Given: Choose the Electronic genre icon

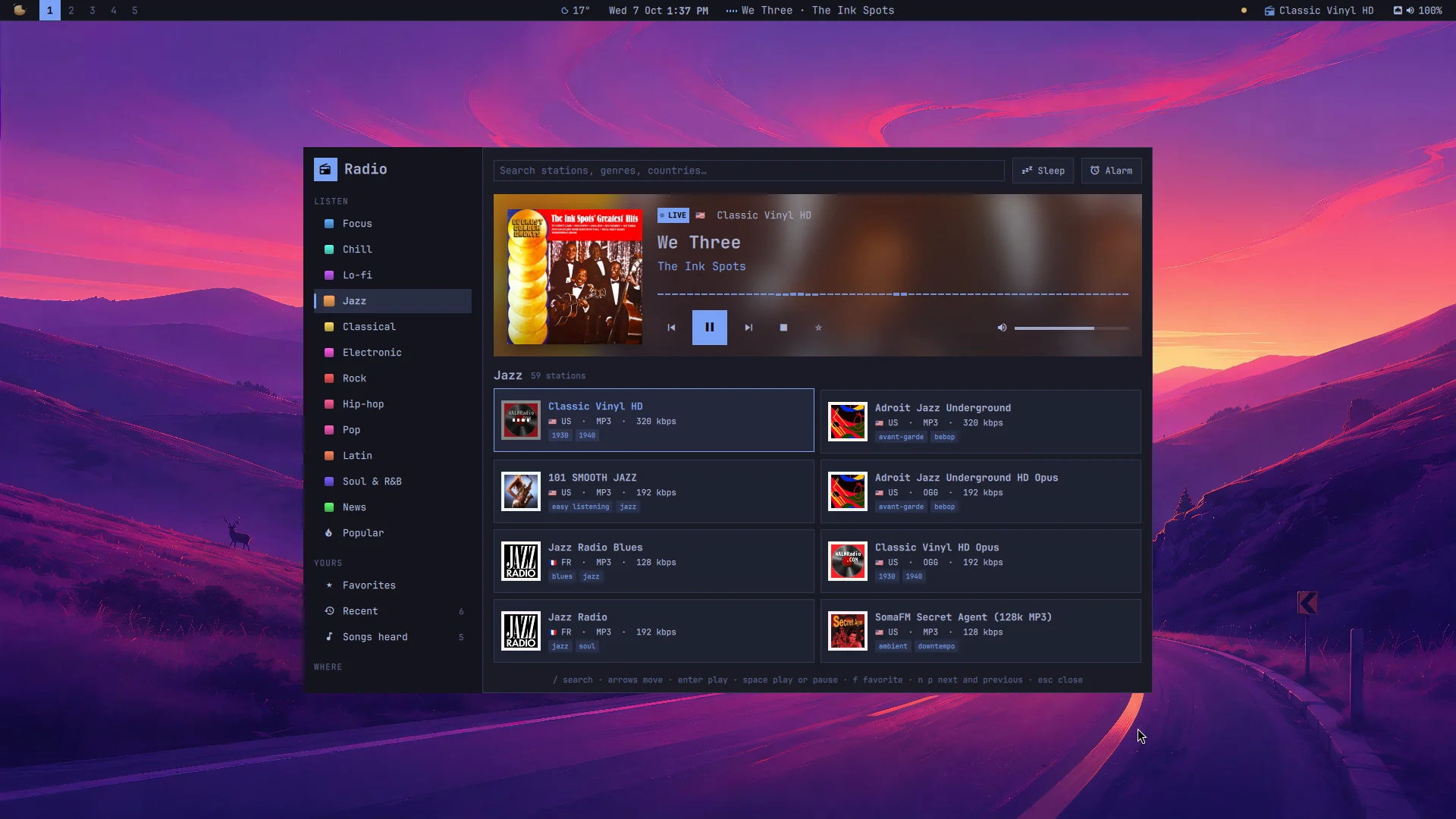Looking at the screenshot, I should click(329, 353).
